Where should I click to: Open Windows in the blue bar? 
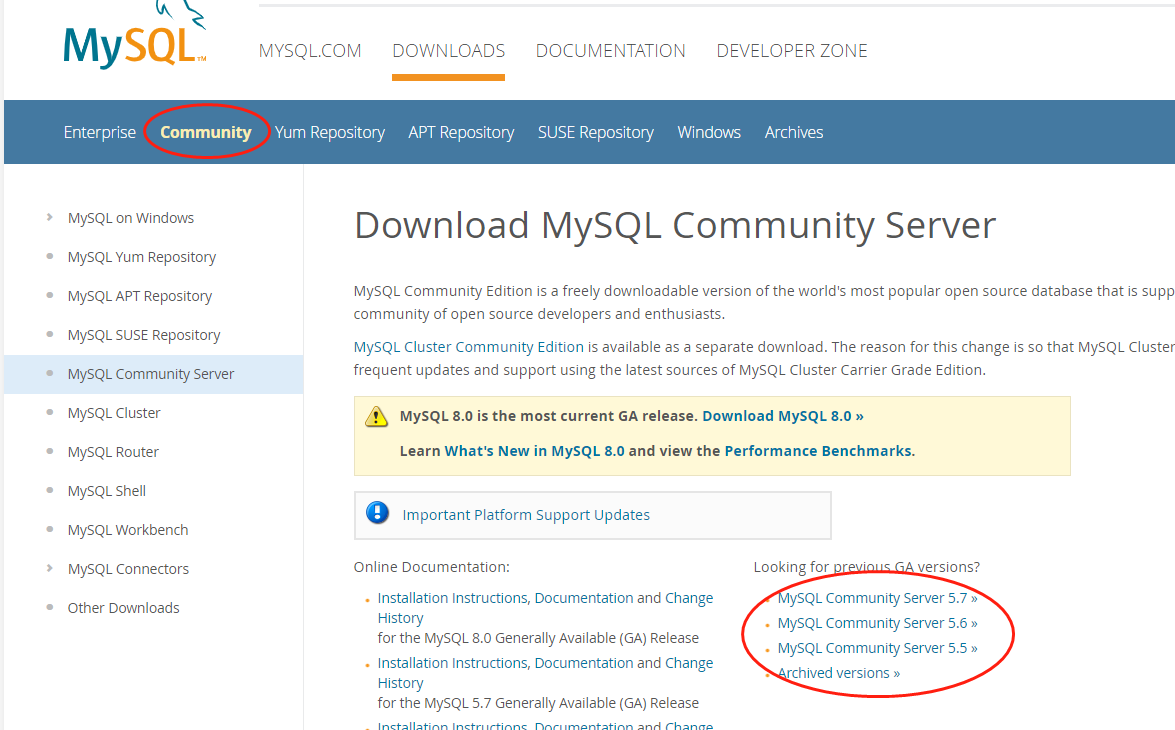point(709,132)
